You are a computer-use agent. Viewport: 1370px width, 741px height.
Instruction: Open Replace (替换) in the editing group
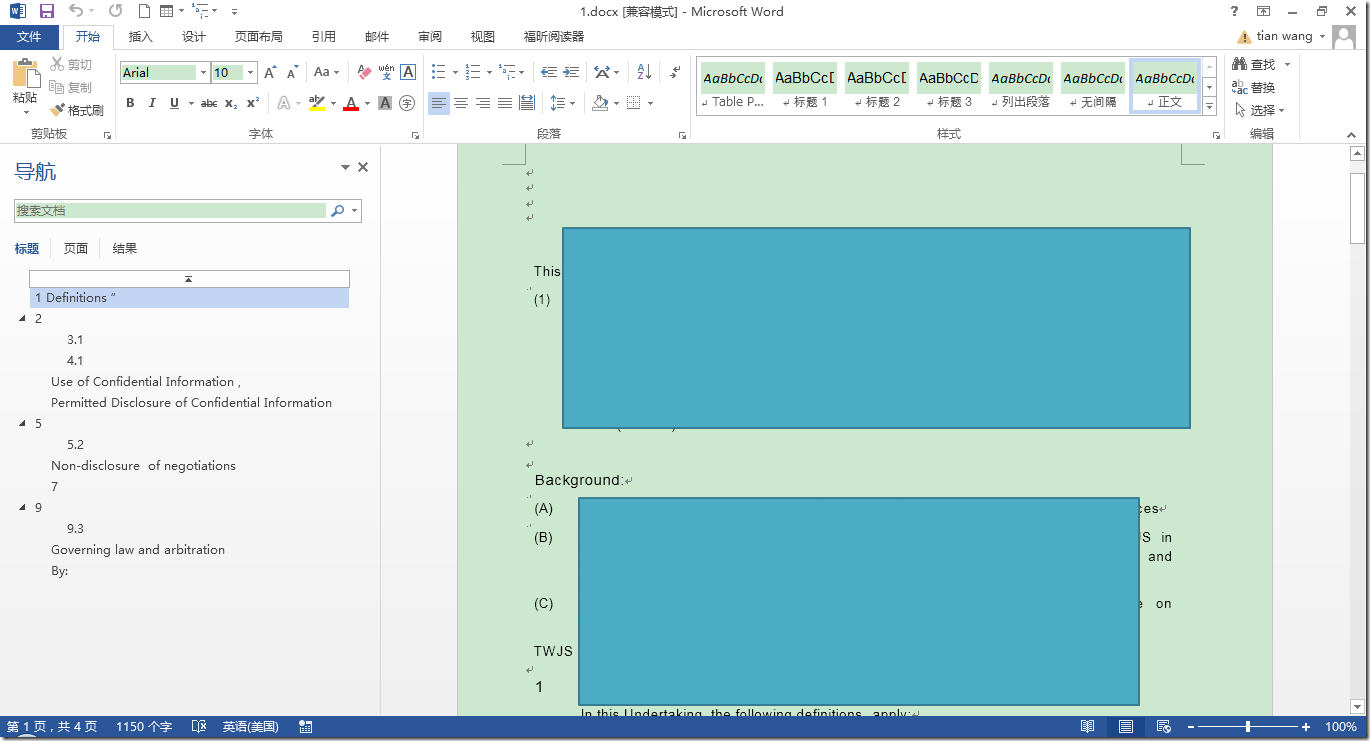click(1254, 88)
